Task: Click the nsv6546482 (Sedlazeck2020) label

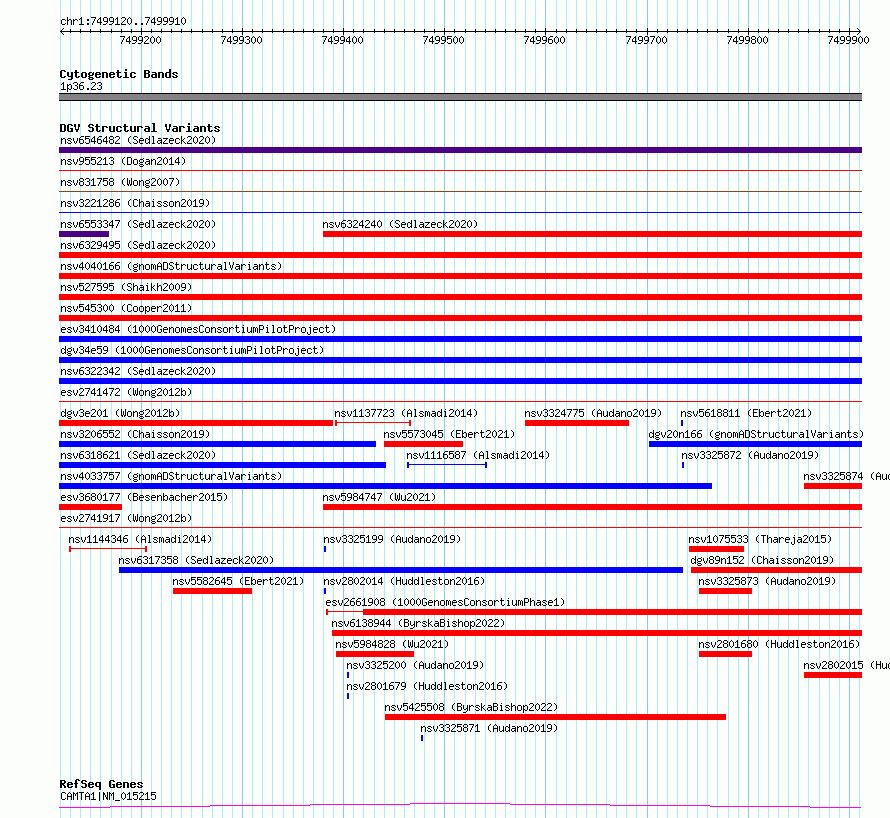Action: point(138,140)
